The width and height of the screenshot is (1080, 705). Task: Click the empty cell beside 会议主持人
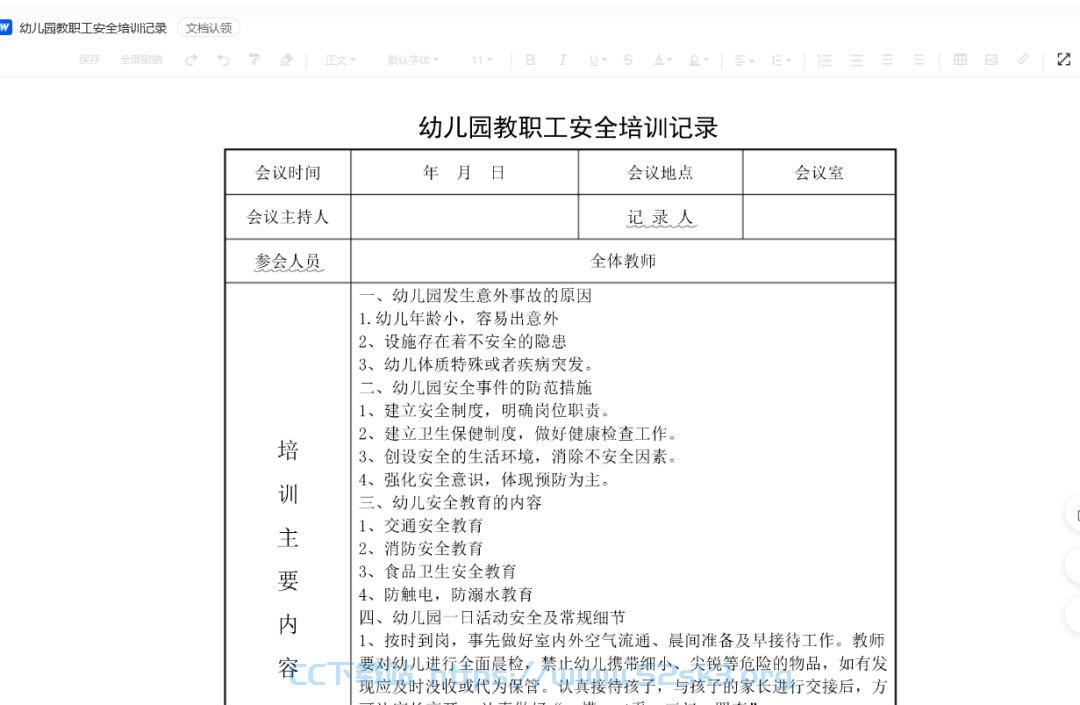(464, 217)
